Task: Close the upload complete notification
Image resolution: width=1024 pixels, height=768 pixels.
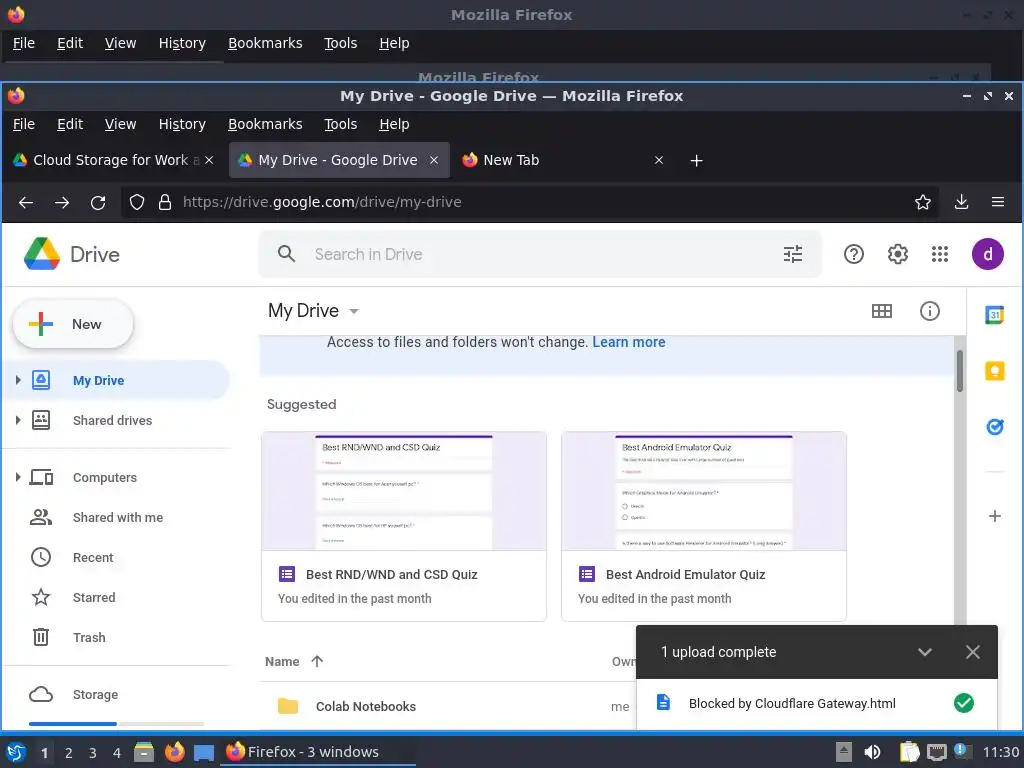Action: [x=972, y=652]
